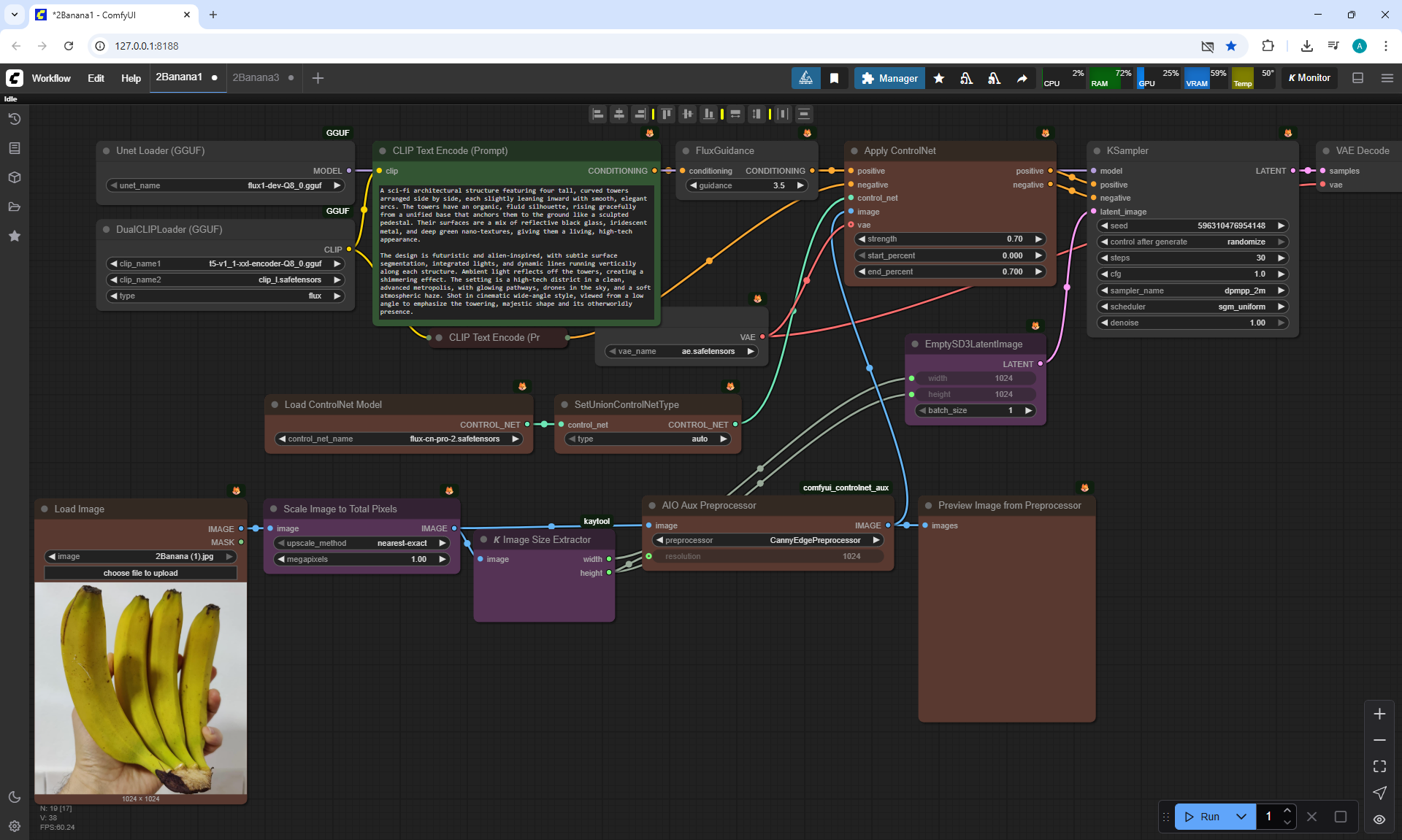The height and width of the screenshot is (840, 1402).
Task: Open the preprocessor CannyEdgePreprocessor combo
Action: point(767,540)
